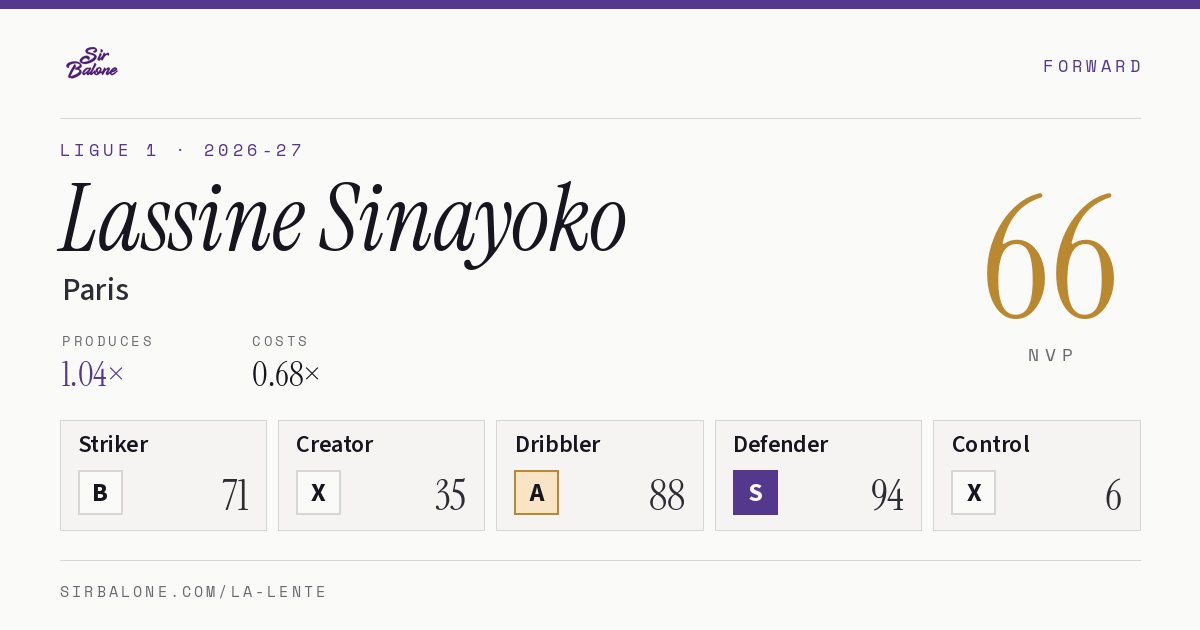Viewport: 1200px width, 630px height.
Task: Click the COSTS label
Action: (x=281, y=341)
